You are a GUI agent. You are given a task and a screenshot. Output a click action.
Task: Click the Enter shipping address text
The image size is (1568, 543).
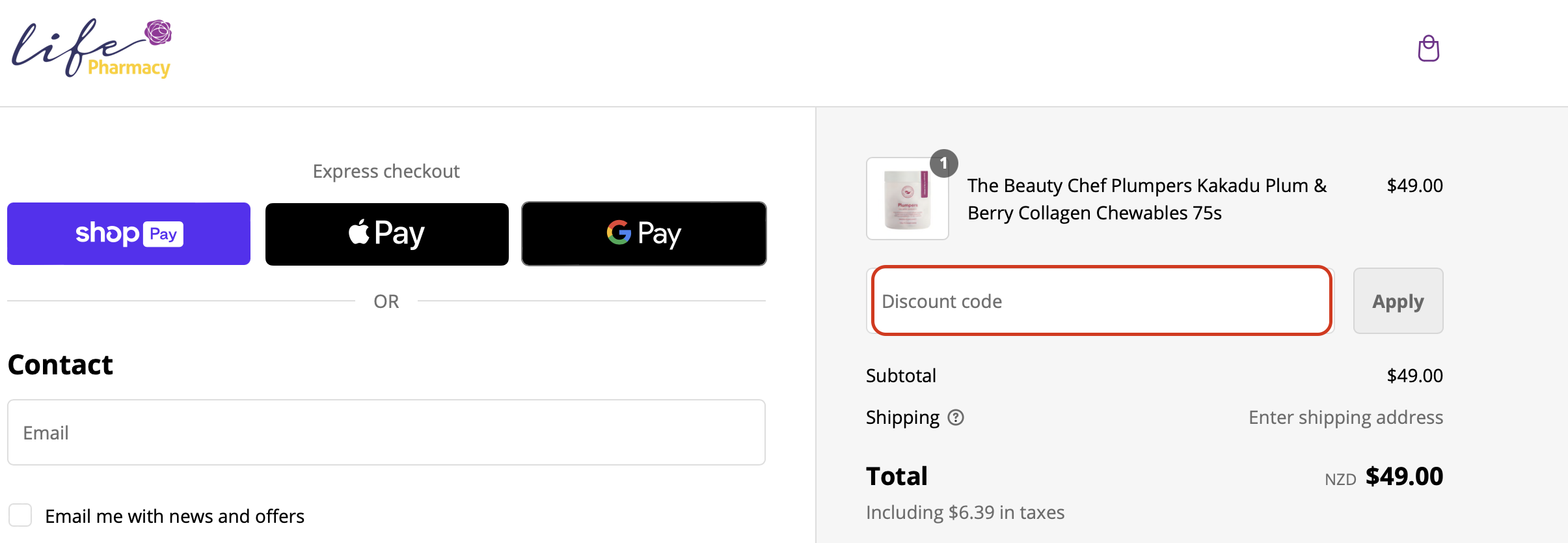(1345, 417)
